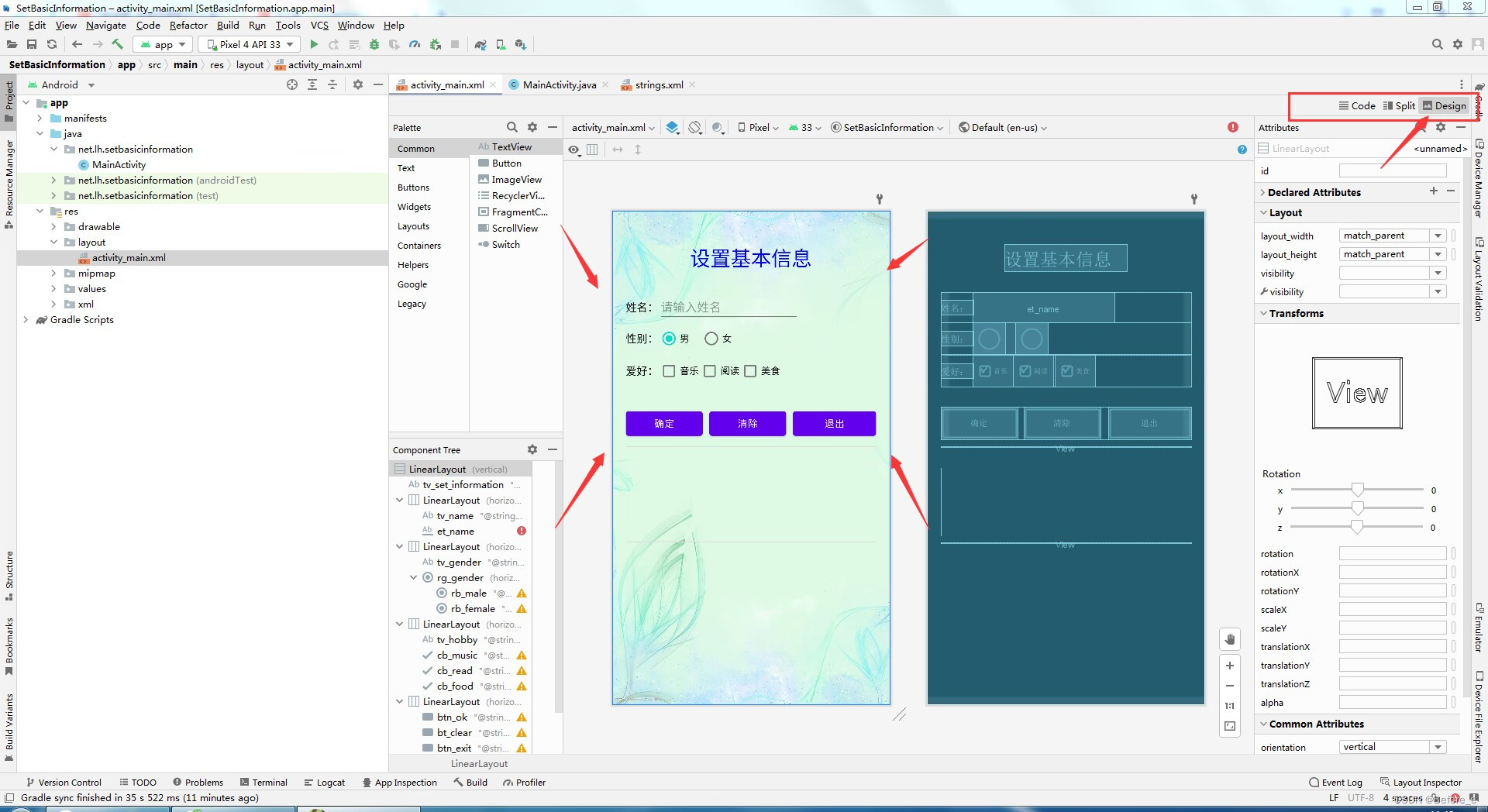Run the app with the green play icon
The width and height of the screenshot is (1488, 812).
click(x=314, y=44)
